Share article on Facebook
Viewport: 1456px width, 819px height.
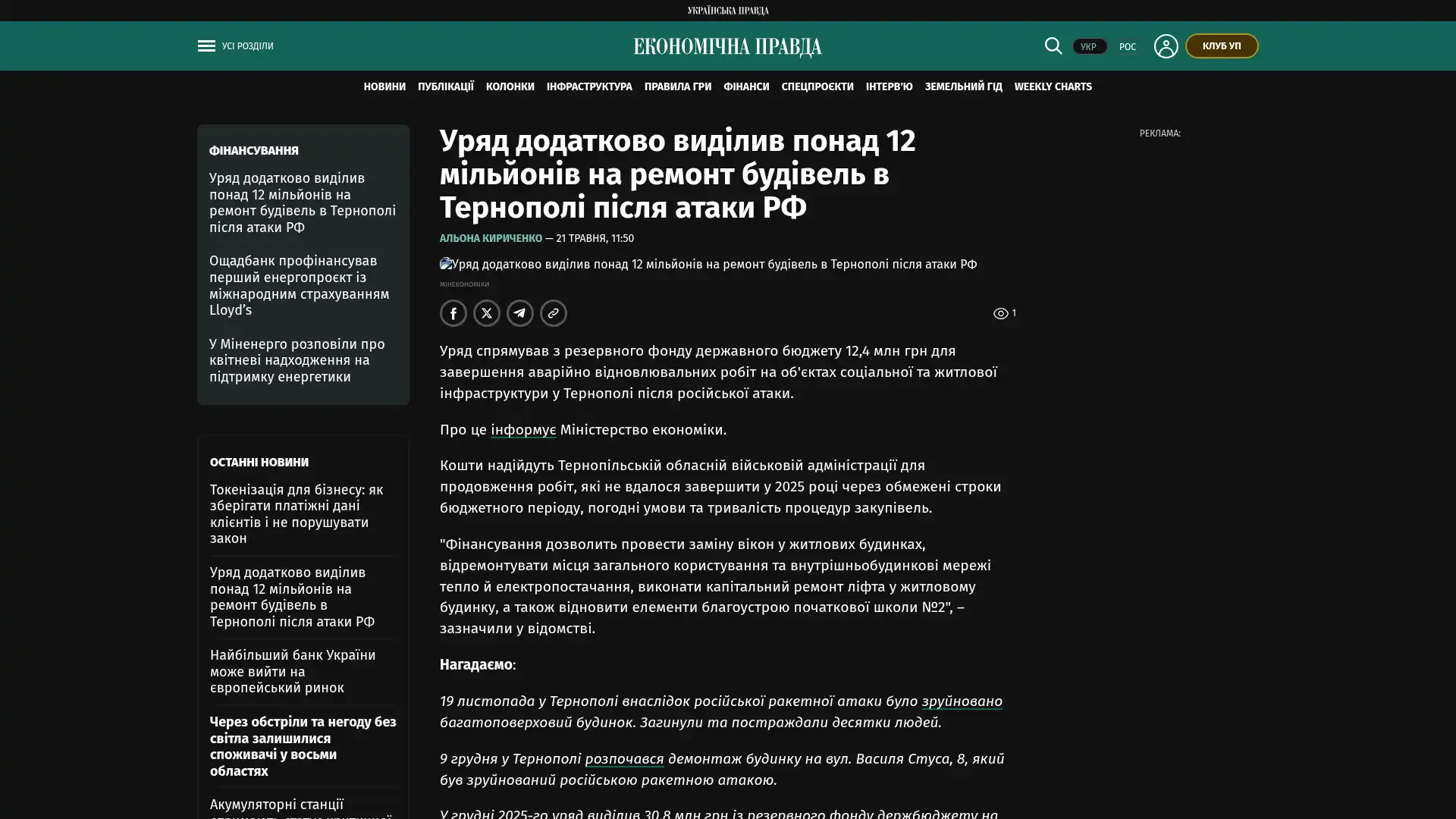(453, 313)
